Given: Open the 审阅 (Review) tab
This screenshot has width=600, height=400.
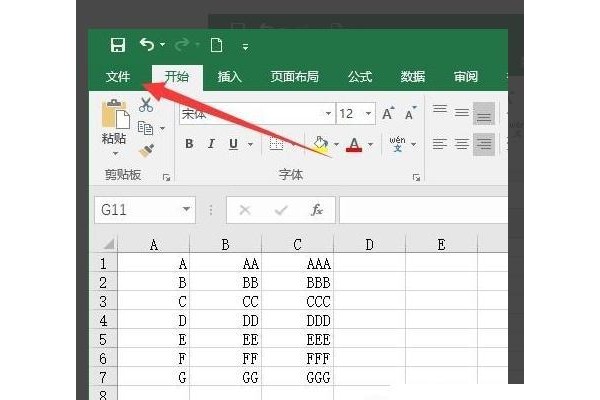Looking at the screenshot, I should click(x=465, y=77).
